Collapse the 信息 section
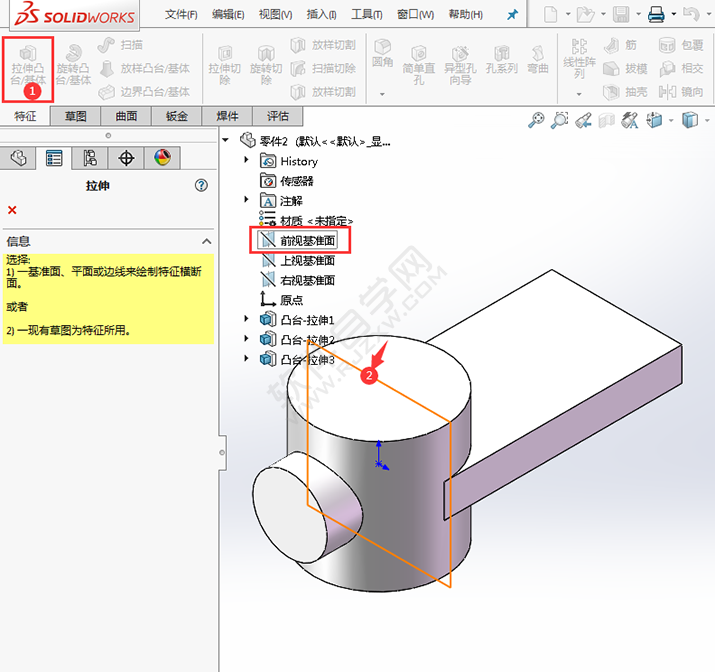Image resolution: width=715 pixels, height=672 pixels. pos(207,241)
